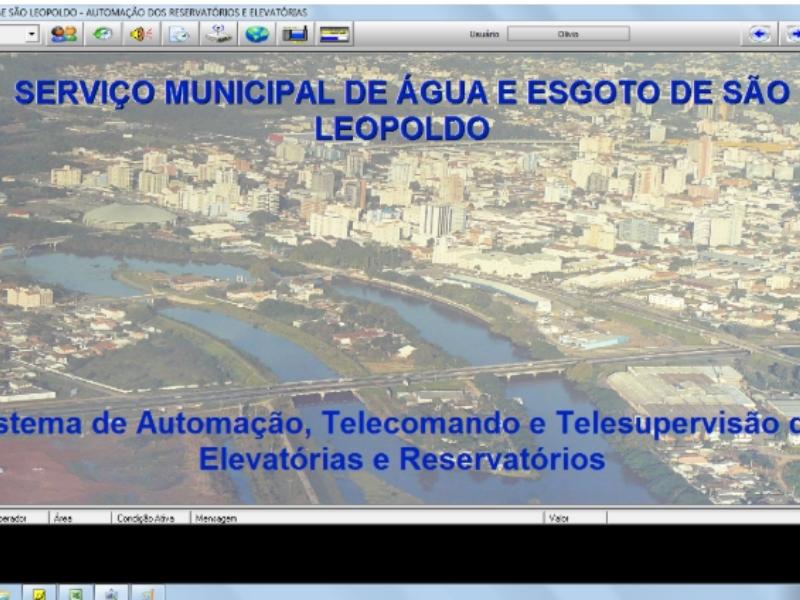The width and height of the screenshot is (800, 600).
Task: Expand the toolbar dropdown arrow
Action: tap(32, 34)
